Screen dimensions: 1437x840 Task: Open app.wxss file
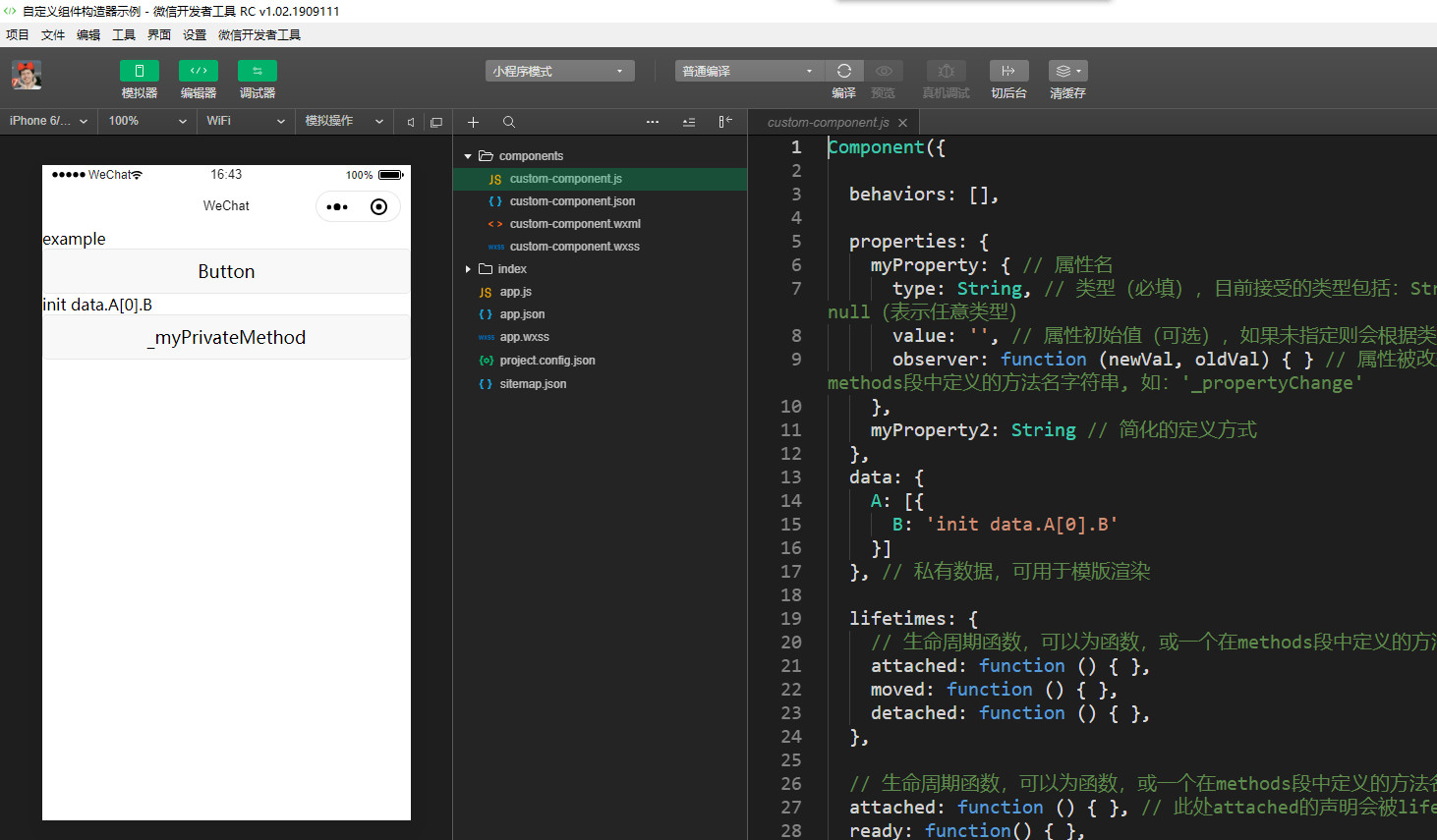600,337
